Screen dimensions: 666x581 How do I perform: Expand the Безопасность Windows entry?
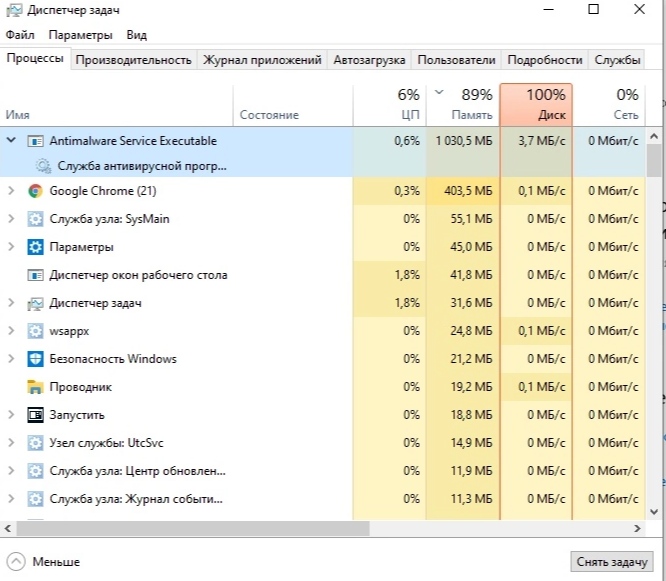11,359
